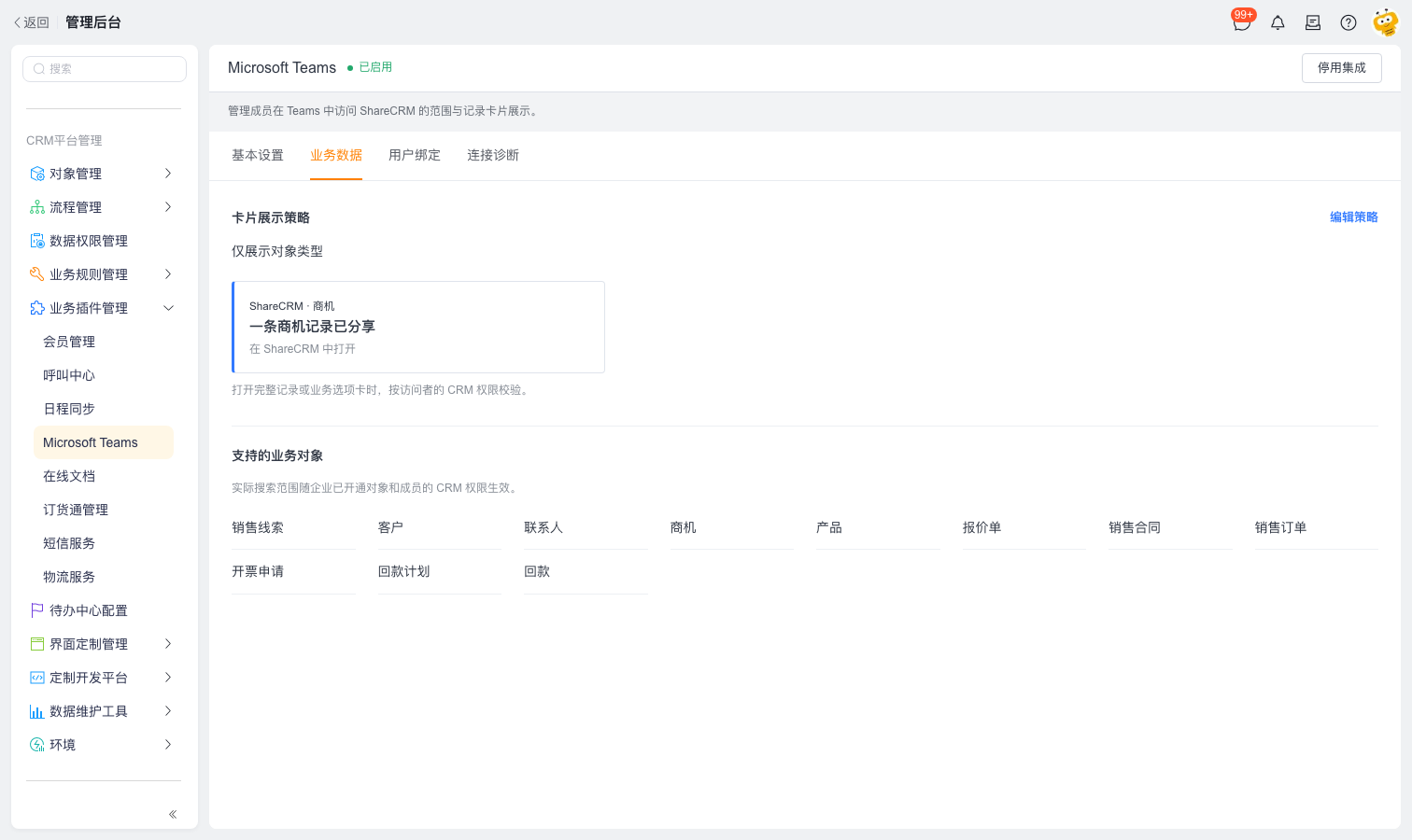Click 在 ShareCRM 中打开 in card
Screen dimensions: 1412x840
click(x=303, y=349)
